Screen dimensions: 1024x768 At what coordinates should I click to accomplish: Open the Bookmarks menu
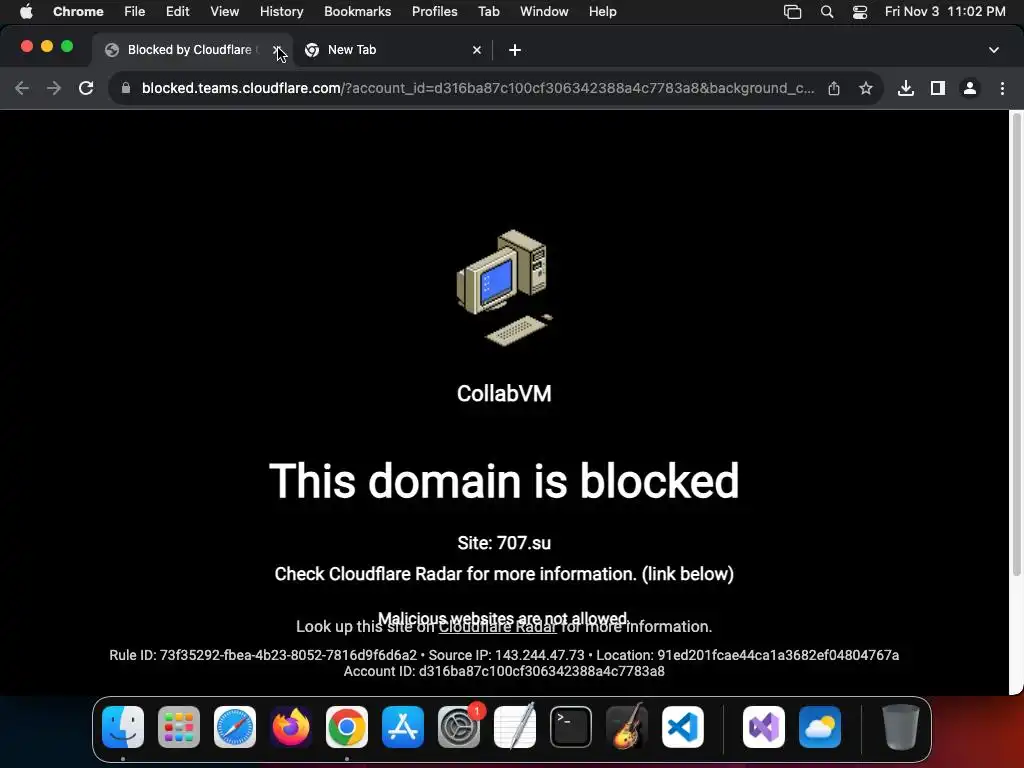pyautogui.click(x=357, y=11)
